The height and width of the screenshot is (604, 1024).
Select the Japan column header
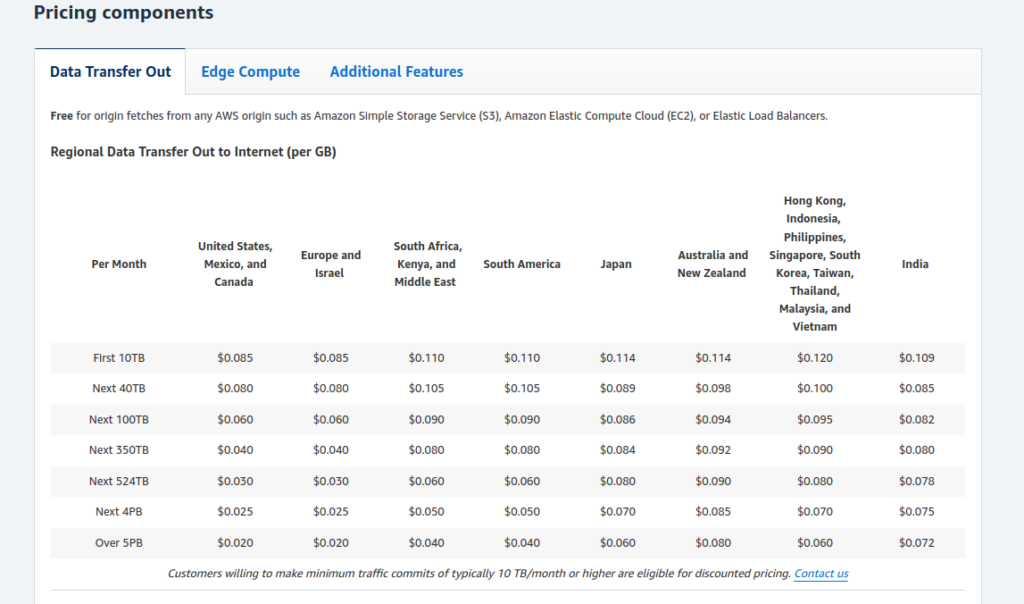tap(616, 264)
